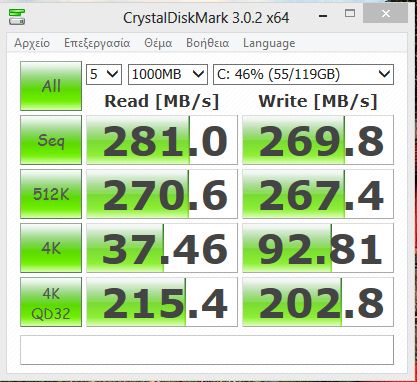Image resolution: width=417 pixels, height=382 pixels.
Task: Click the empty comment text field at bottom
Action: pyautogui.click(x=207, y=350)
